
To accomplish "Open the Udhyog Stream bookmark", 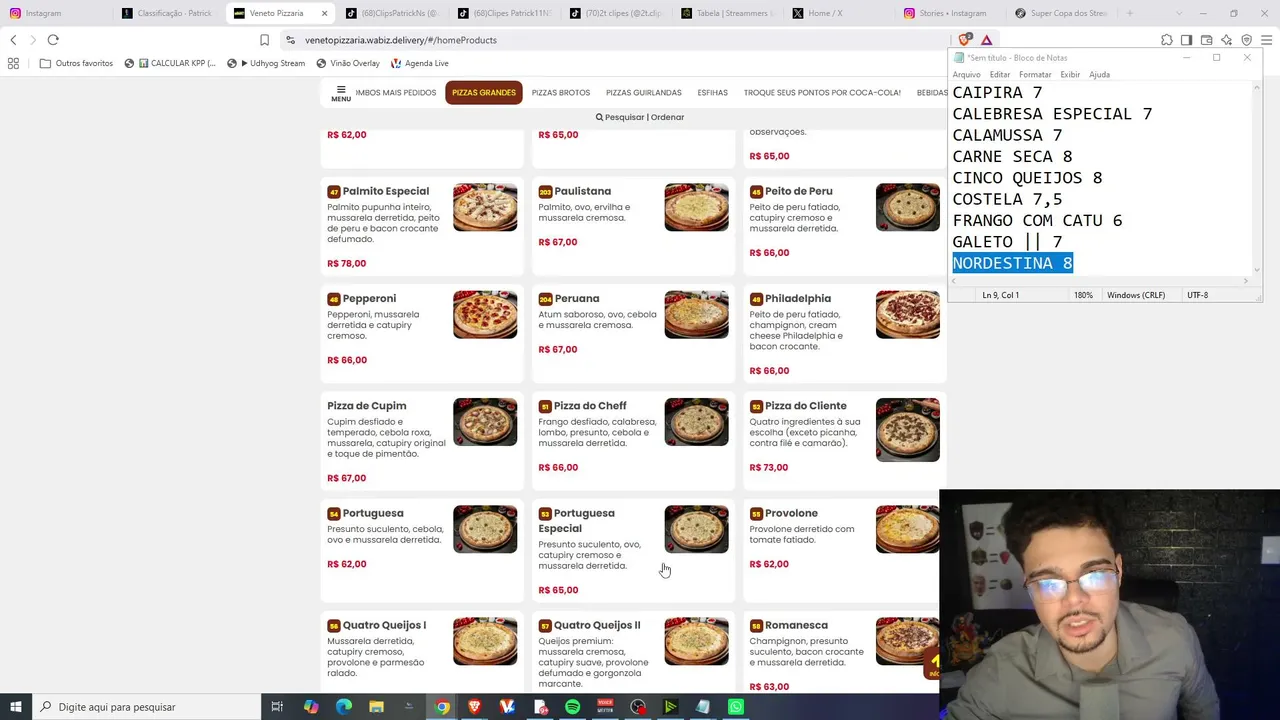I will click(x=266, y=63).
